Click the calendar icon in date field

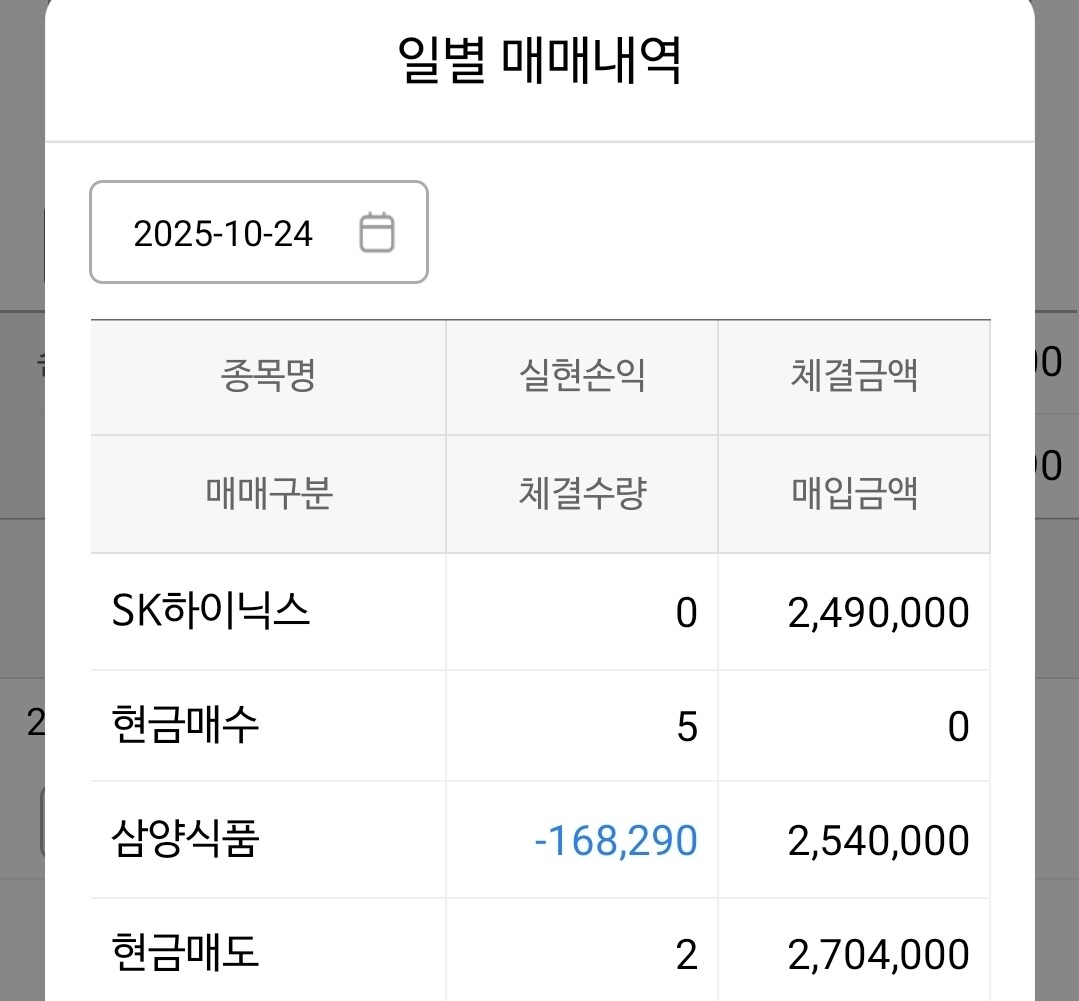pos(377,233)
